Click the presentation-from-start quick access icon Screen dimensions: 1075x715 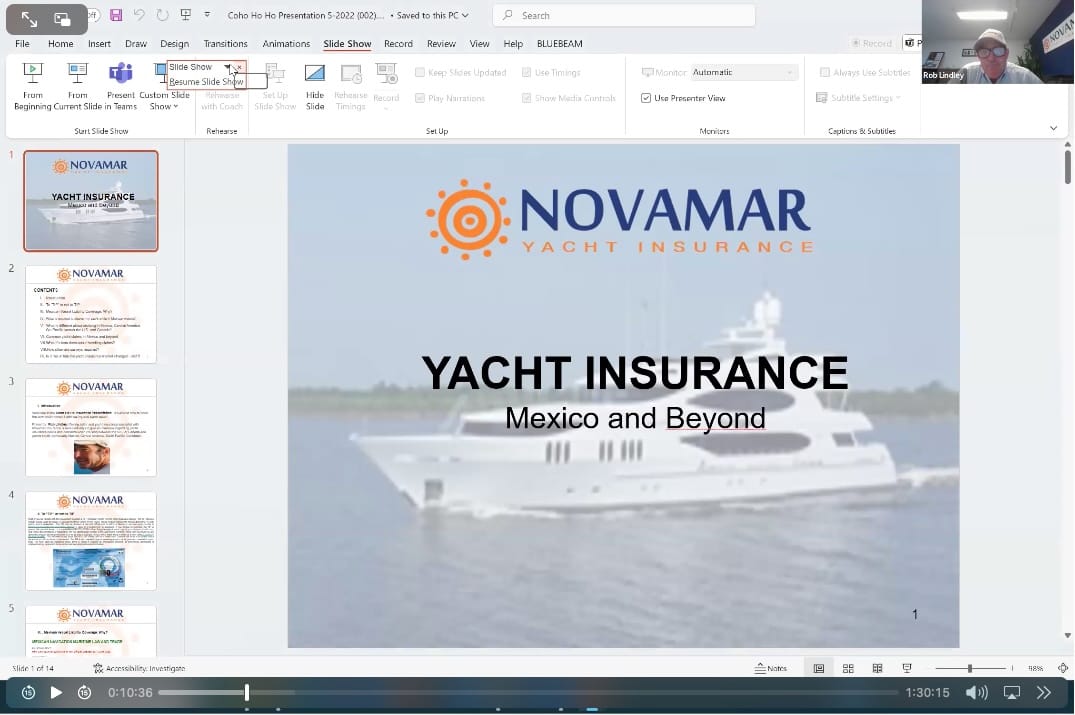[x=185, y=15]
